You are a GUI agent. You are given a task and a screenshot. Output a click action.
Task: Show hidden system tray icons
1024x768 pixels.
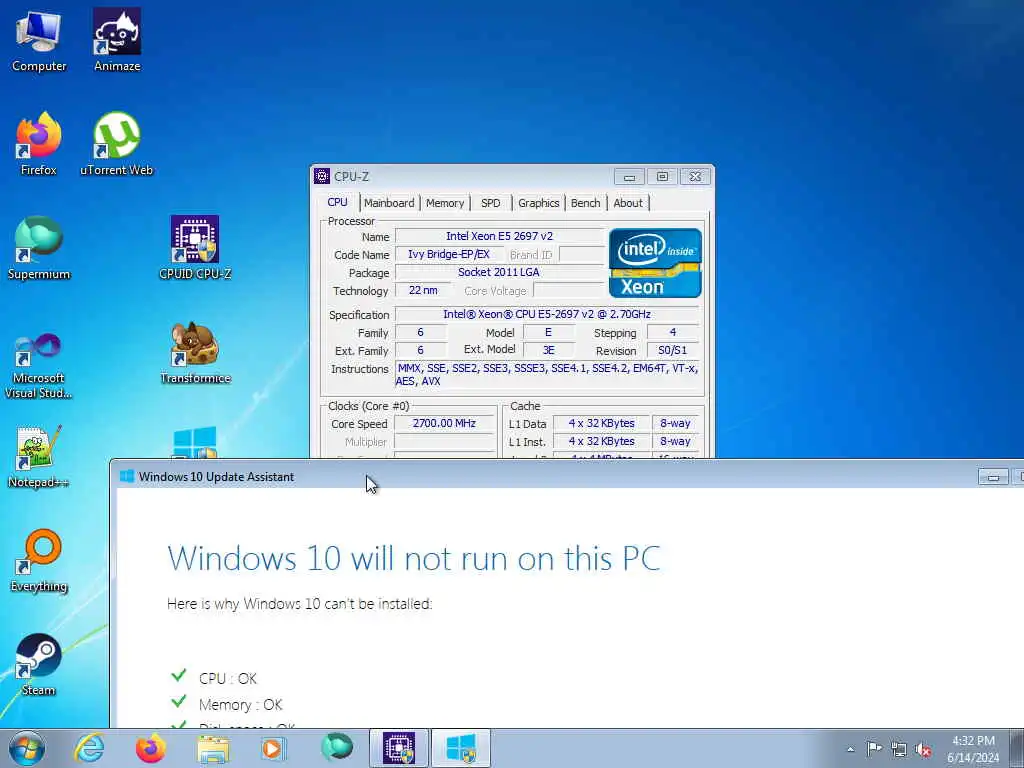coord(850,749)
